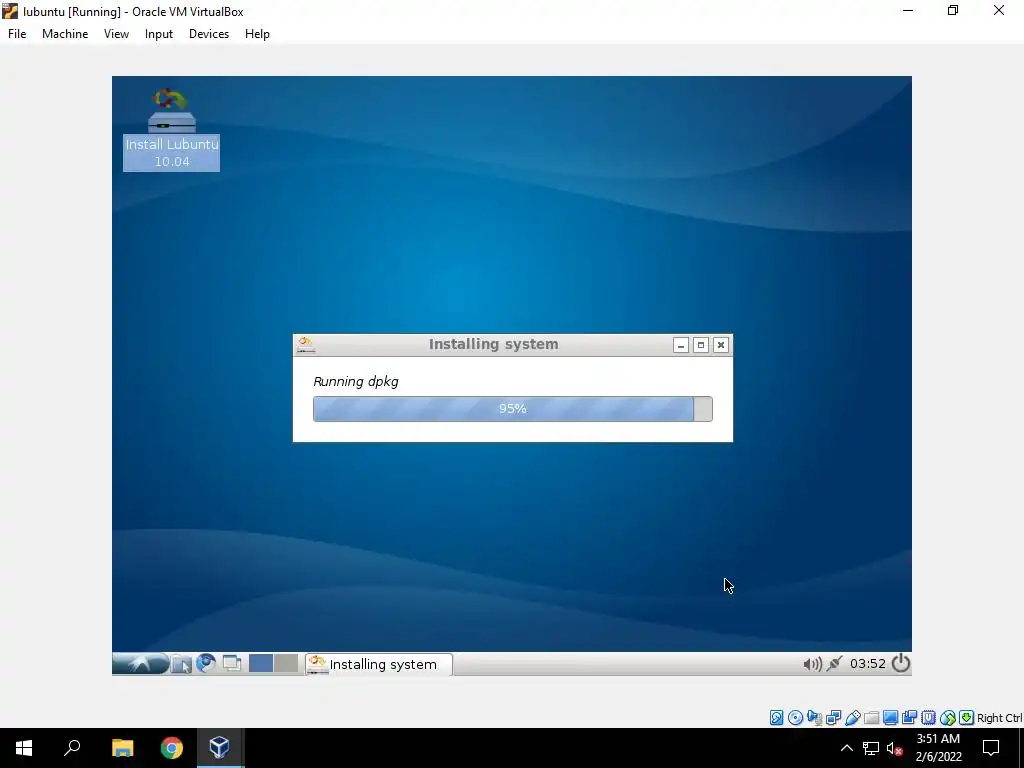Switch to the first blue workspace
Viewport: 1024px width, 768px height.
coord(261,664)
